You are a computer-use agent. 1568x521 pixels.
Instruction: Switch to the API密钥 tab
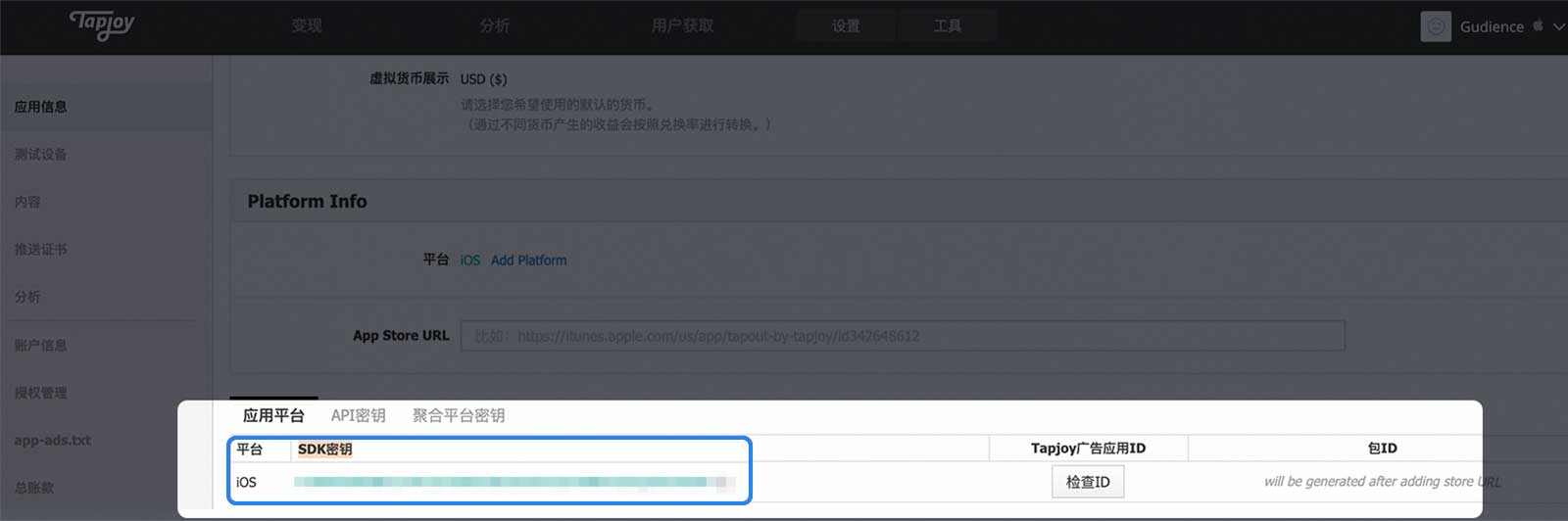point(358,415)
